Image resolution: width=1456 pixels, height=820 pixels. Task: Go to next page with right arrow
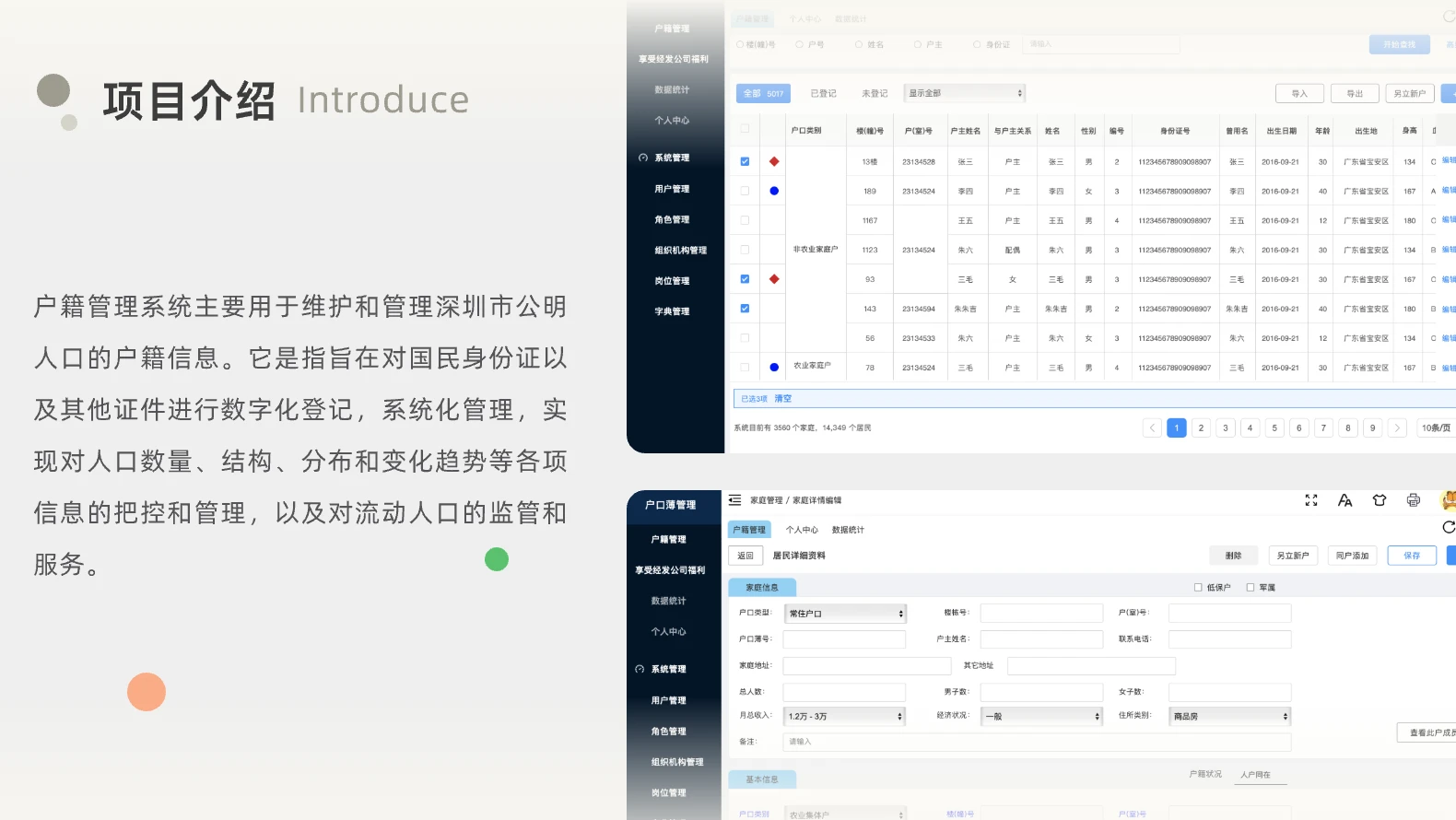[x=1397, y=428]
